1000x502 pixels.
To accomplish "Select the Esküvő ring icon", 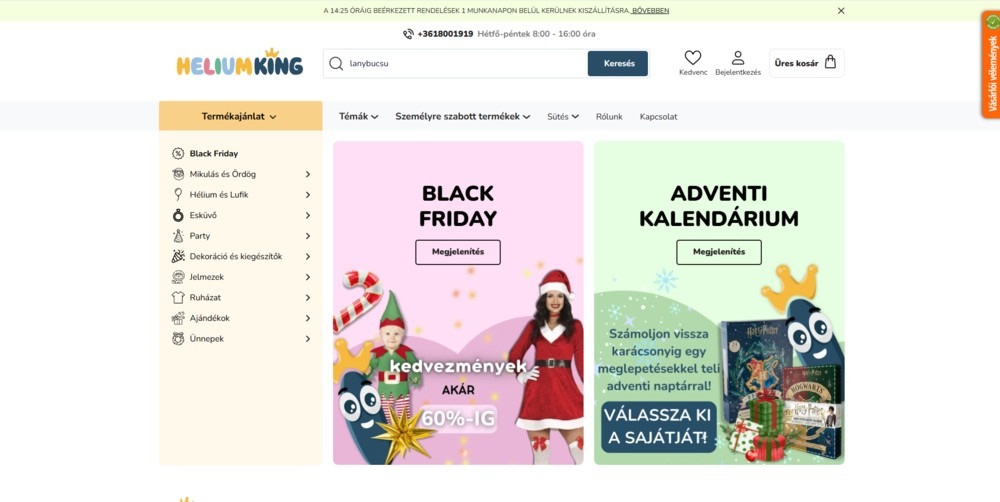I will click(x=178, y=215).
